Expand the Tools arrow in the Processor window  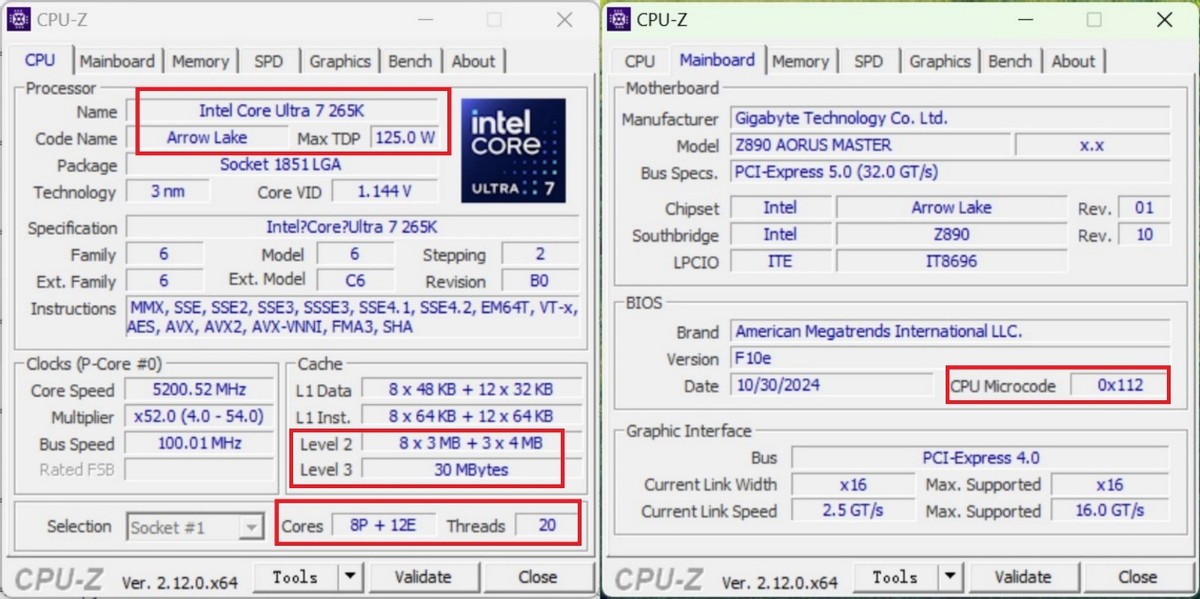[350, 577]
